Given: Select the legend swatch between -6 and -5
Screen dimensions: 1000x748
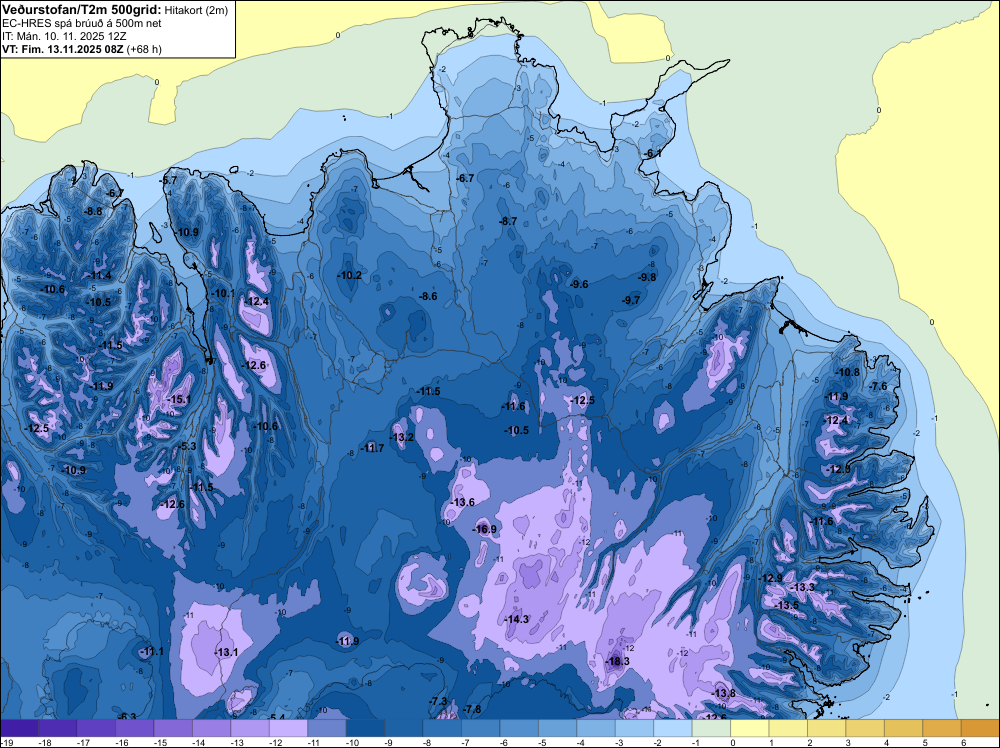Looking at the screenshot, I should (x=518, y=728).
